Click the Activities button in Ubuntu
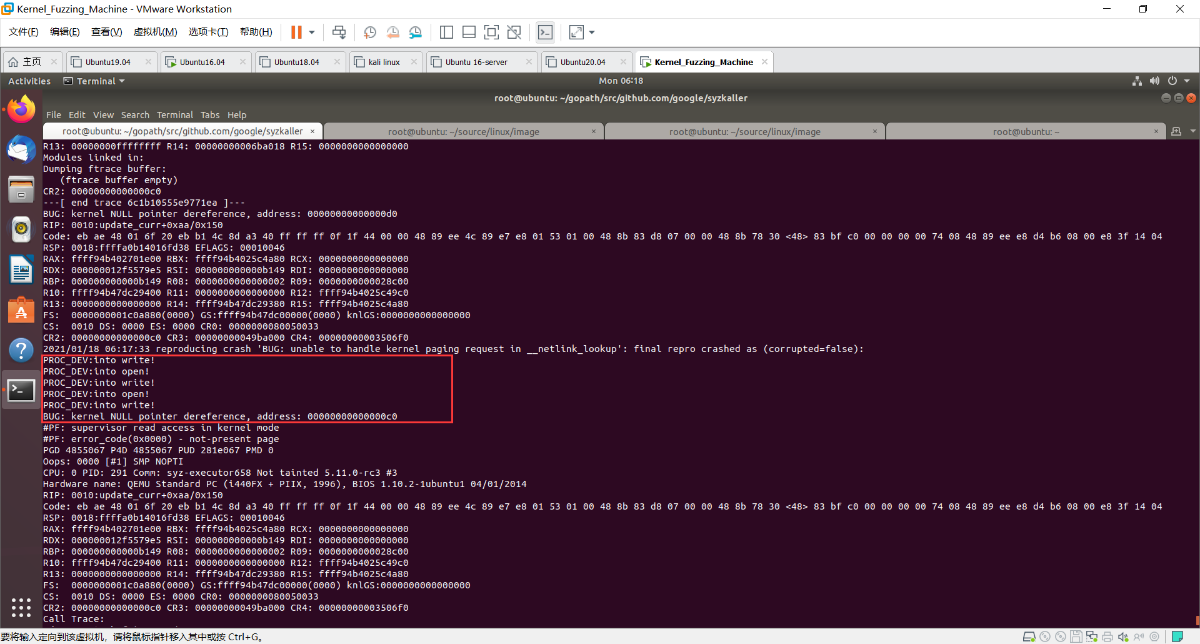Viewport: 1200px width, 644px height. pos(29,81)
